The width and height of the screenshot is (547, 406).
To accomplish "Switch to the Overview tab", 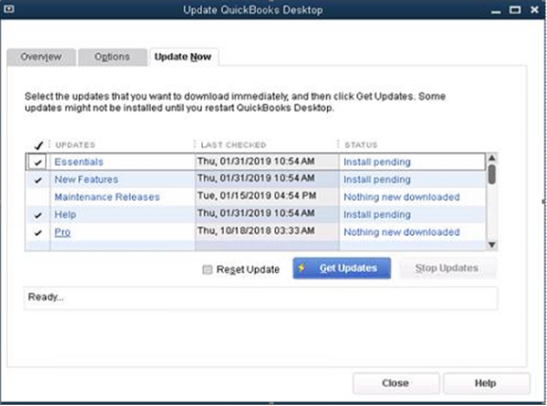I will pyautogui.click(x=41, y=57).
